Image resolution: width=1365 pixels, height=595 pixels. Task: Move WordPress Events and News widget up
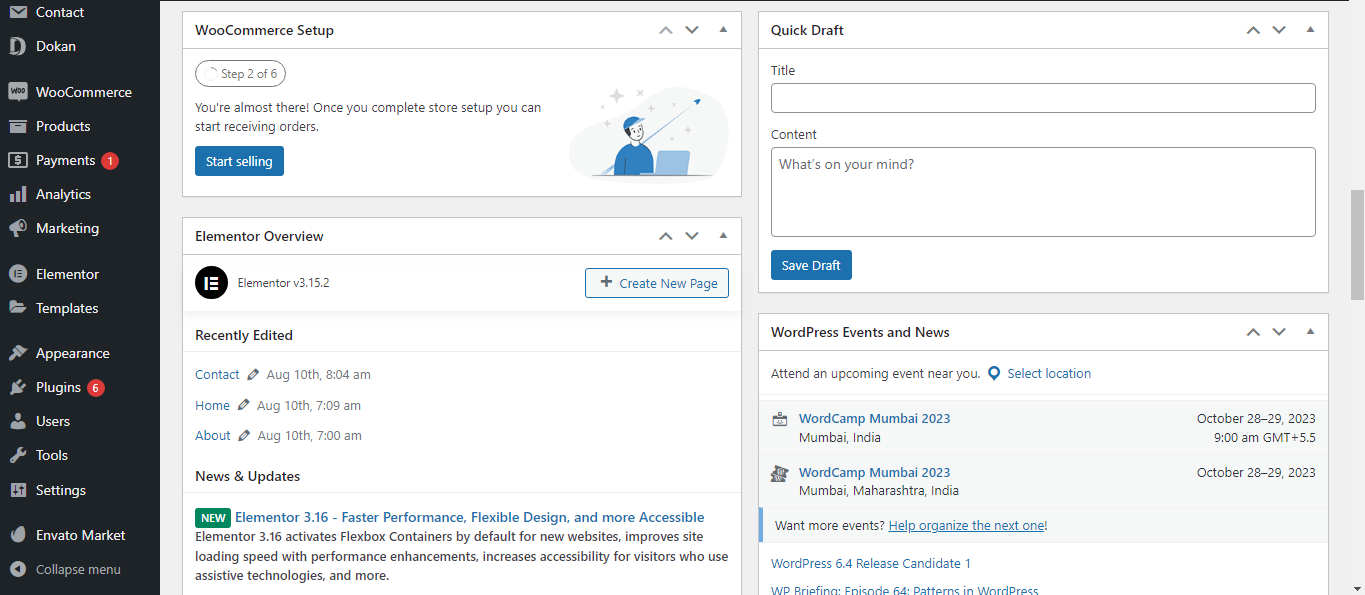tap(1253, 332)
